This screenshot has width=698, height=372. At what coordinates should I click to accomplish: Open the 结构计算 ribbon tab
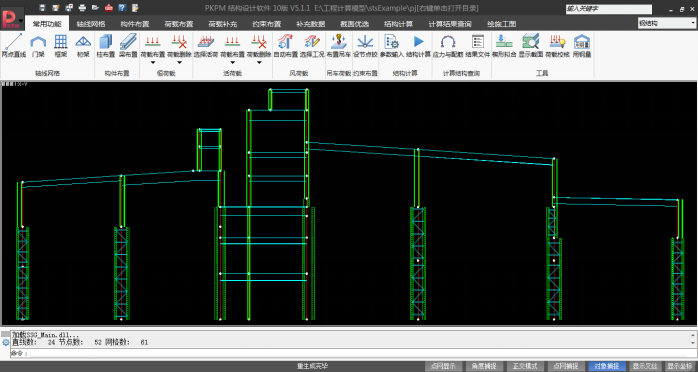pos(398,24)
